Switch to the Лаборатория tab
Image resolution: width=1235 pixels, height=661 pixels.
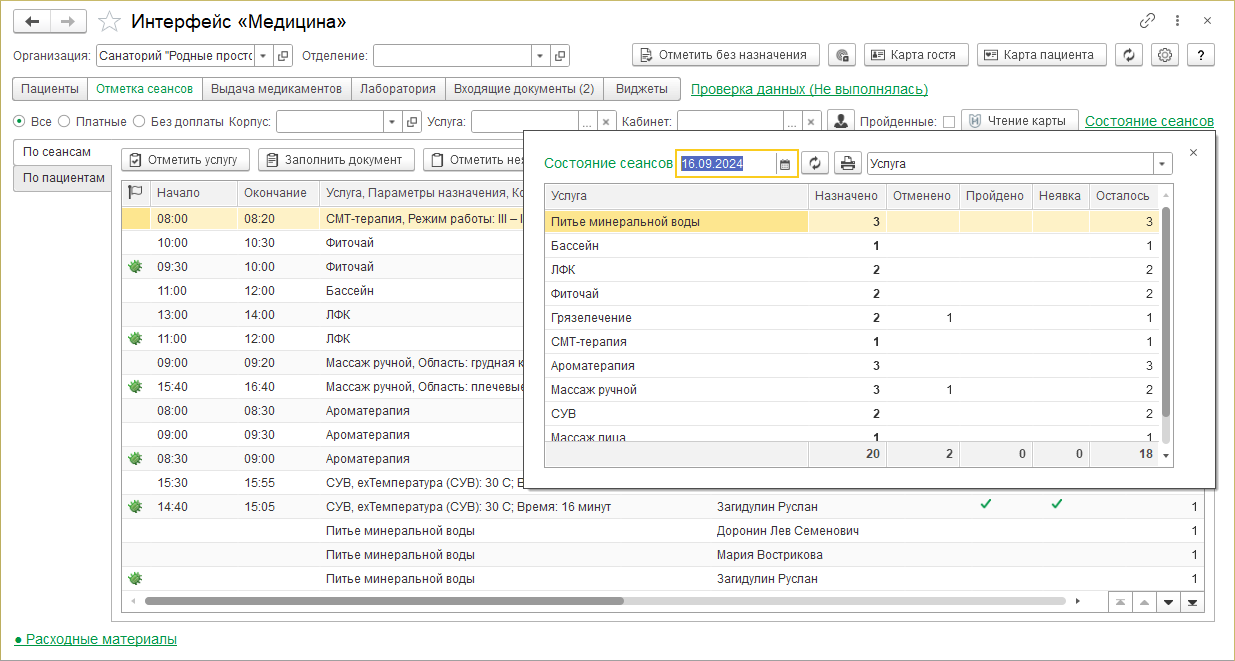(397, 89)
